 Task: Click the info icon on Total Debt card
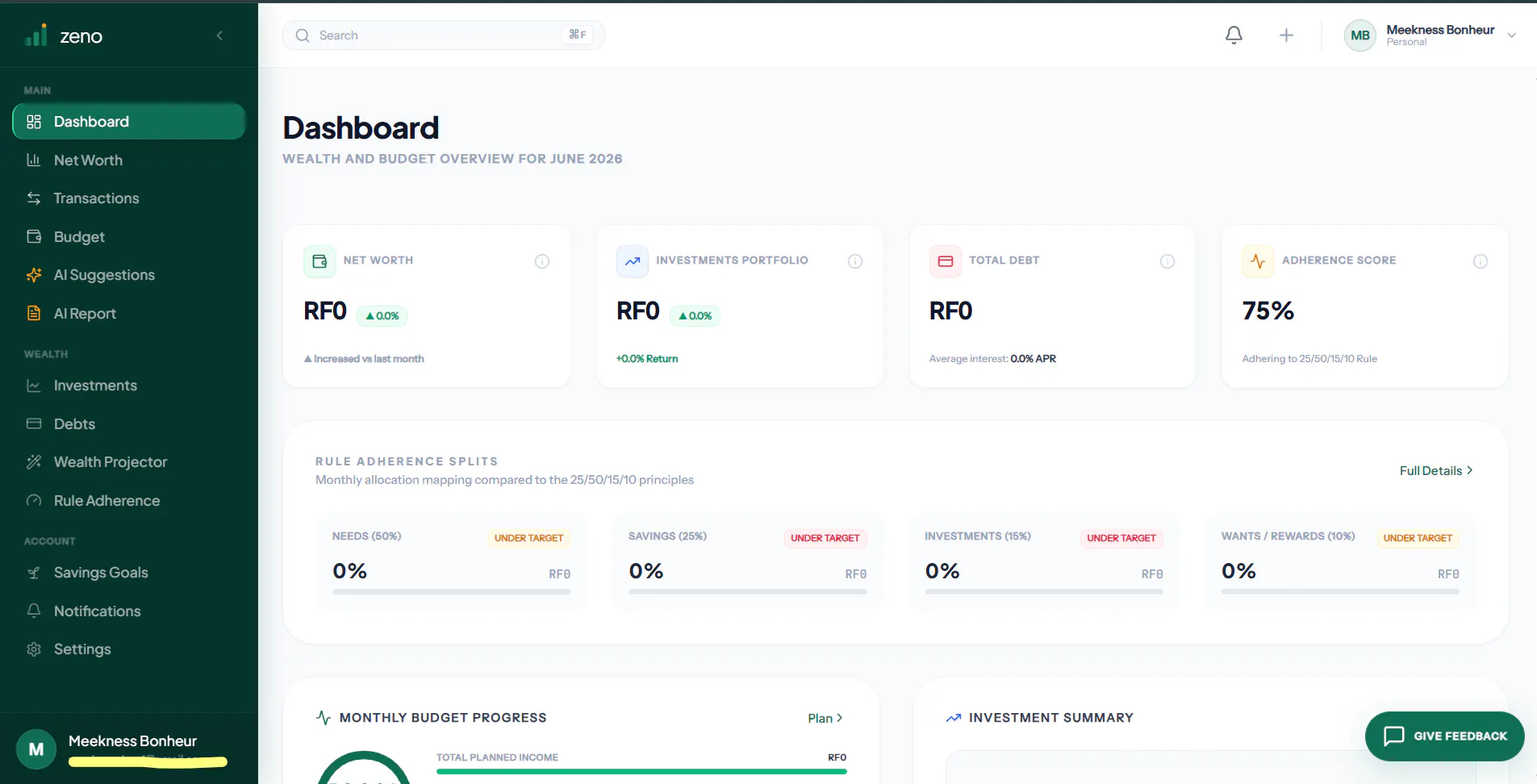click(x=1167, y=261)
